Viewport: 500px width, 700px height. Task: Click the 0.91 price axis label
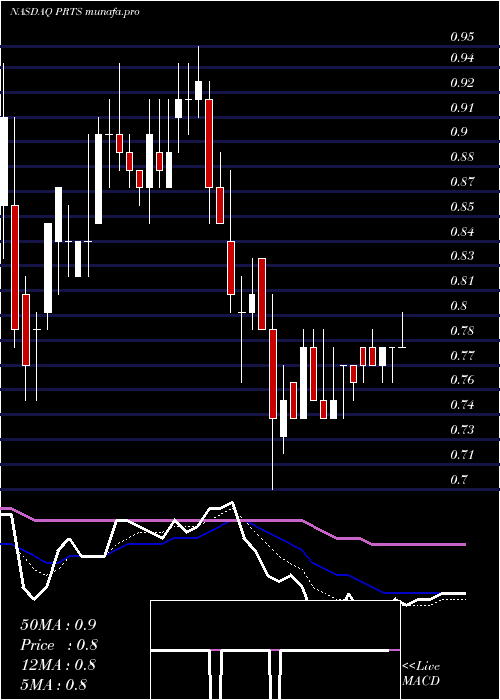462,108
